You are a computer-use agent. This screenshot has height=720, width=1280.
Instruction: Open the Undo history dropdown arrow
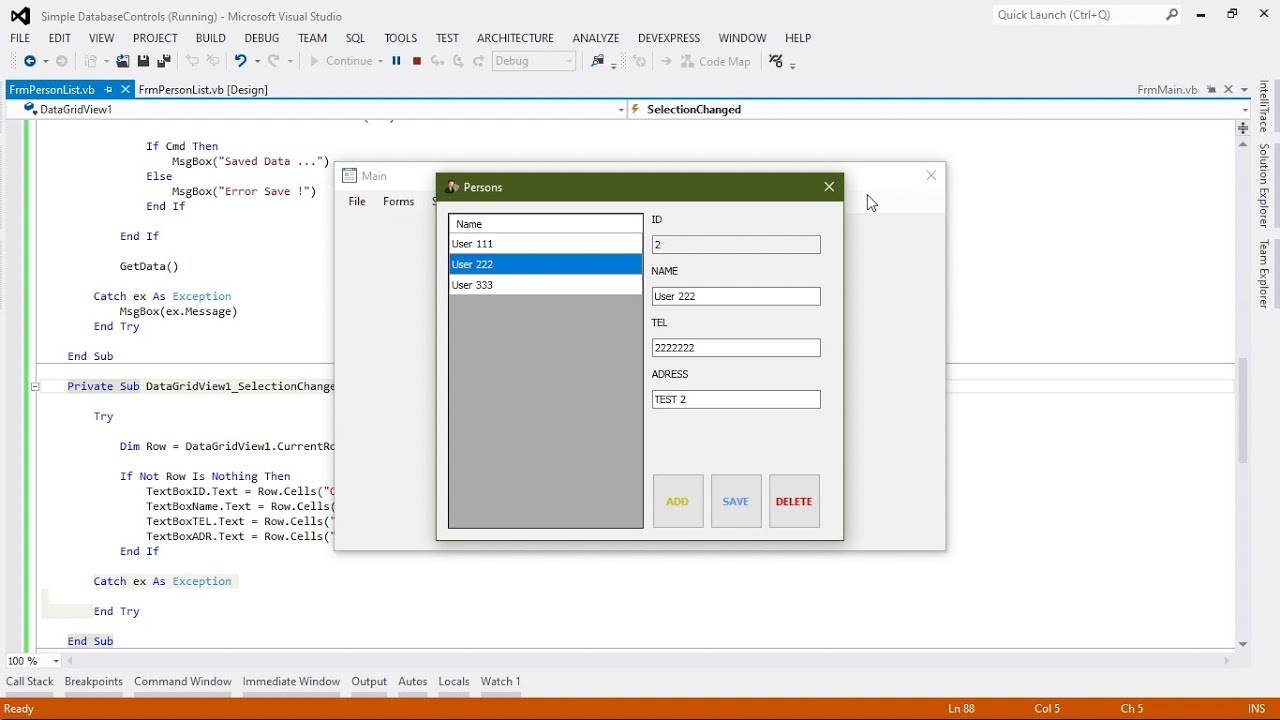257,61
